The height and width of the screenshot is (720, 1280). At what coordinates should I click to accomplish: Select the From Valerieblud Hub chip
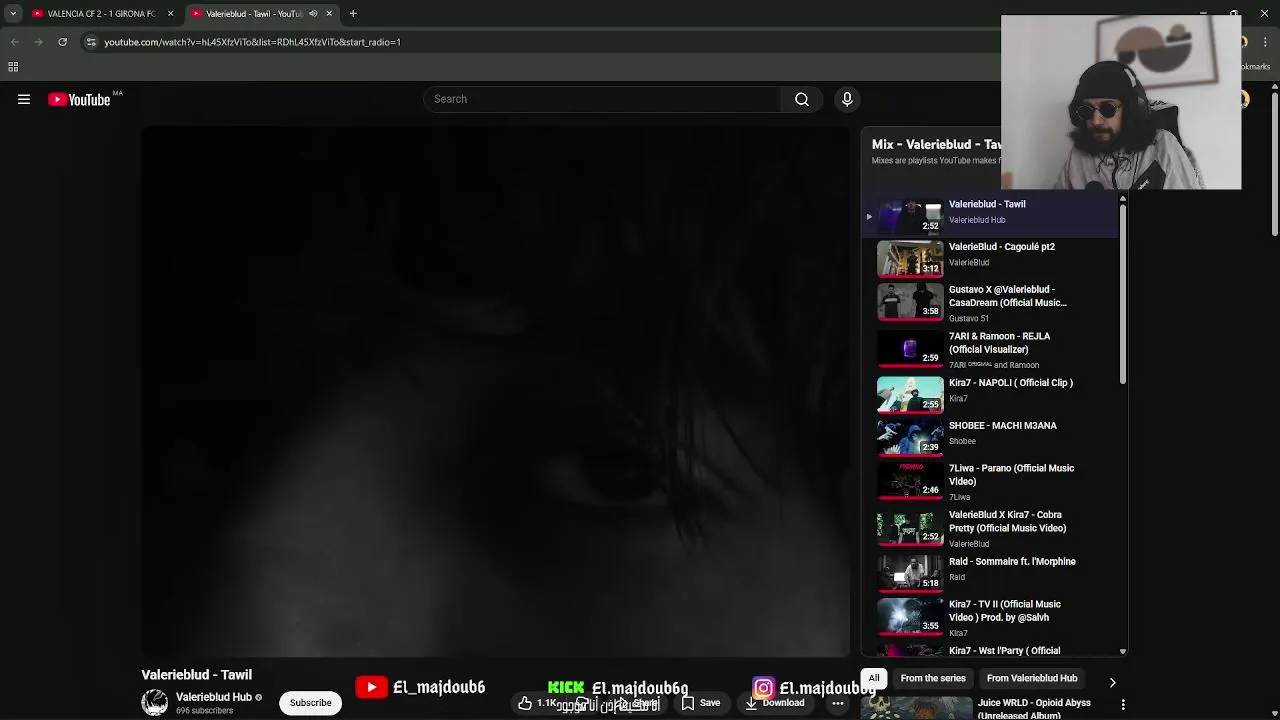(x=1032, y=678)
